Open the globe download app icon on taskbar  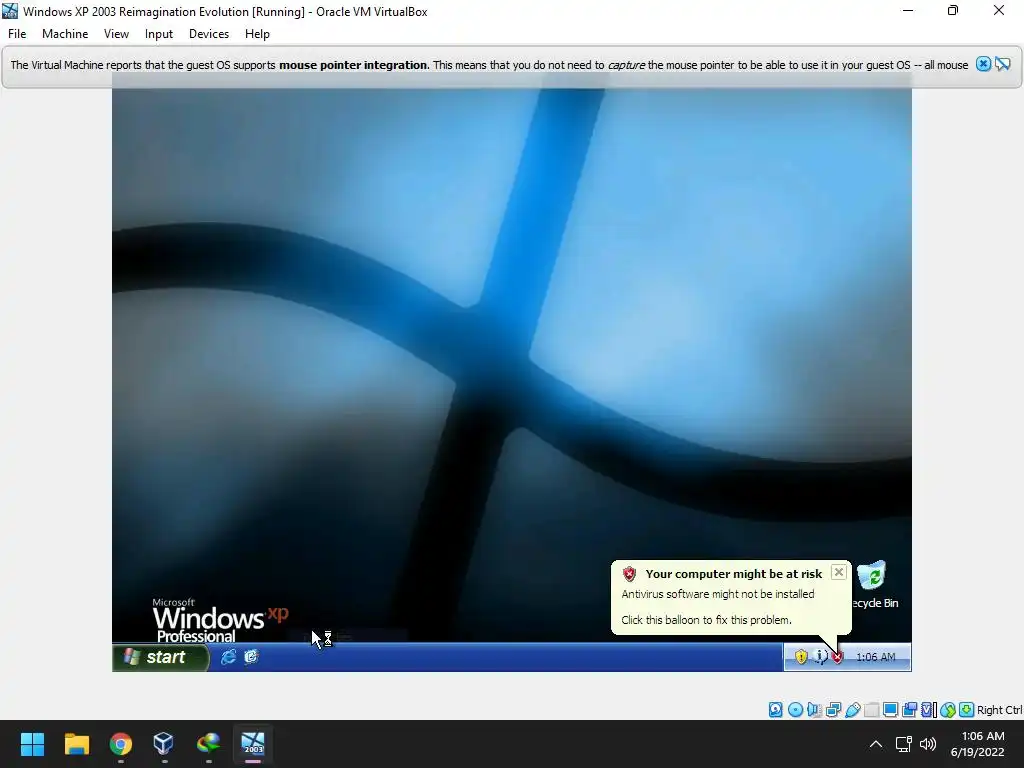click(x=208, y=744)
